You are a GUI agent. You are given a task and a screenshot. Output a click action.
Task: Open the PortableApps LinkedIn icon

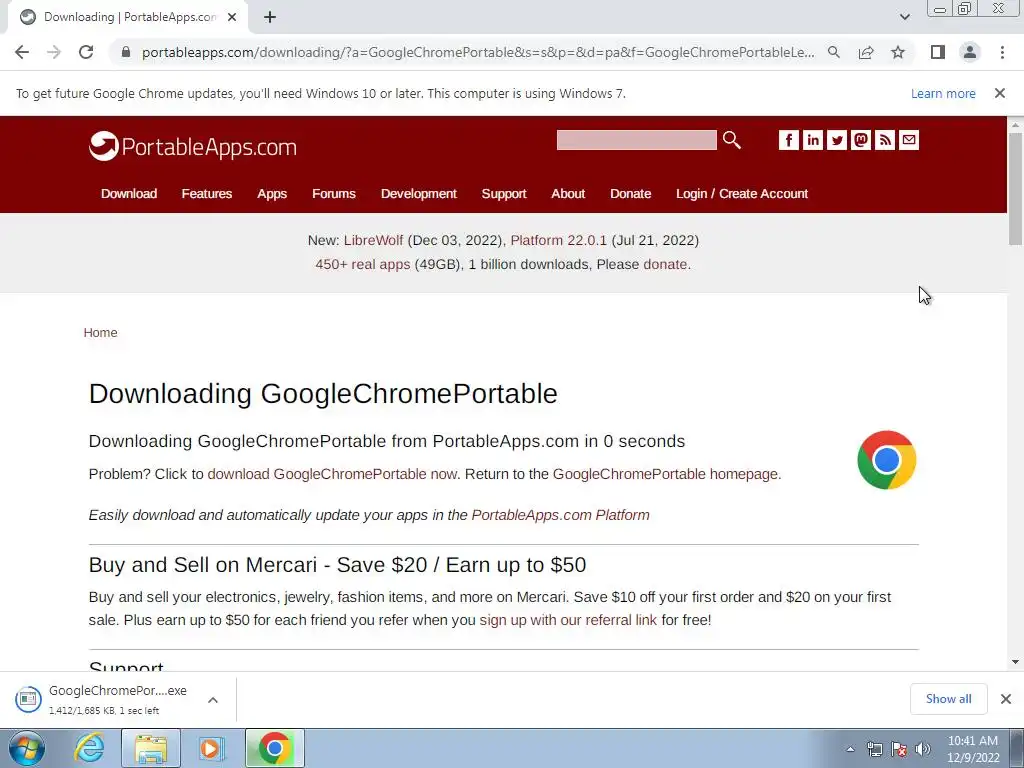tap(812, 140)
